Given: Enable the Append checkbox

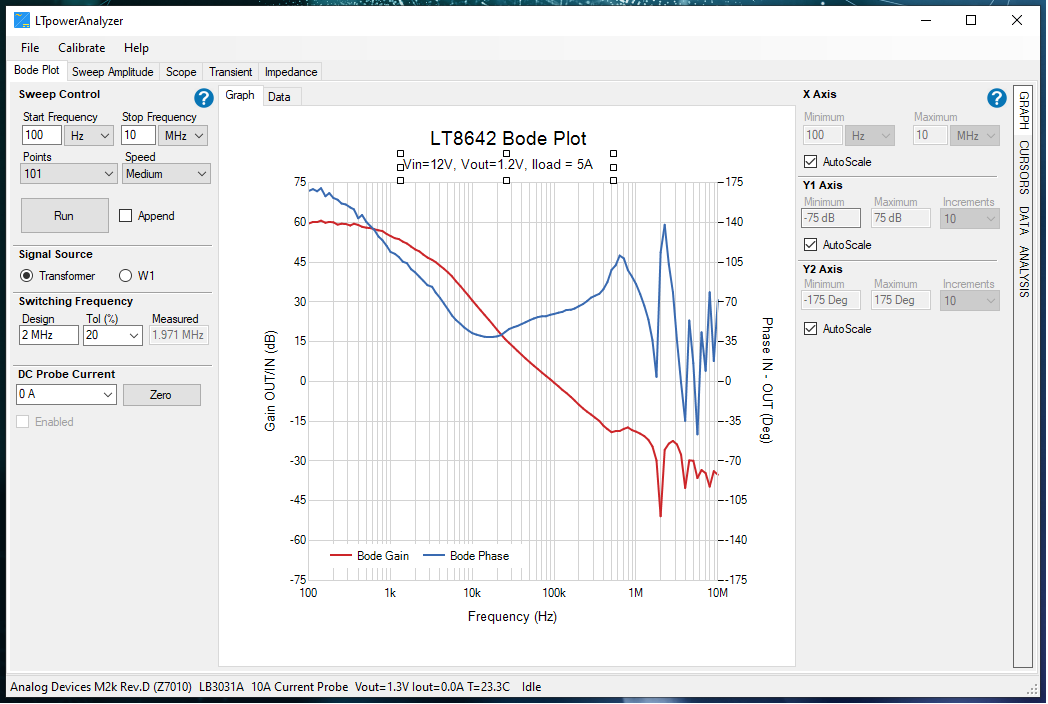Looking at the screenshot, I should pos(126,216).
